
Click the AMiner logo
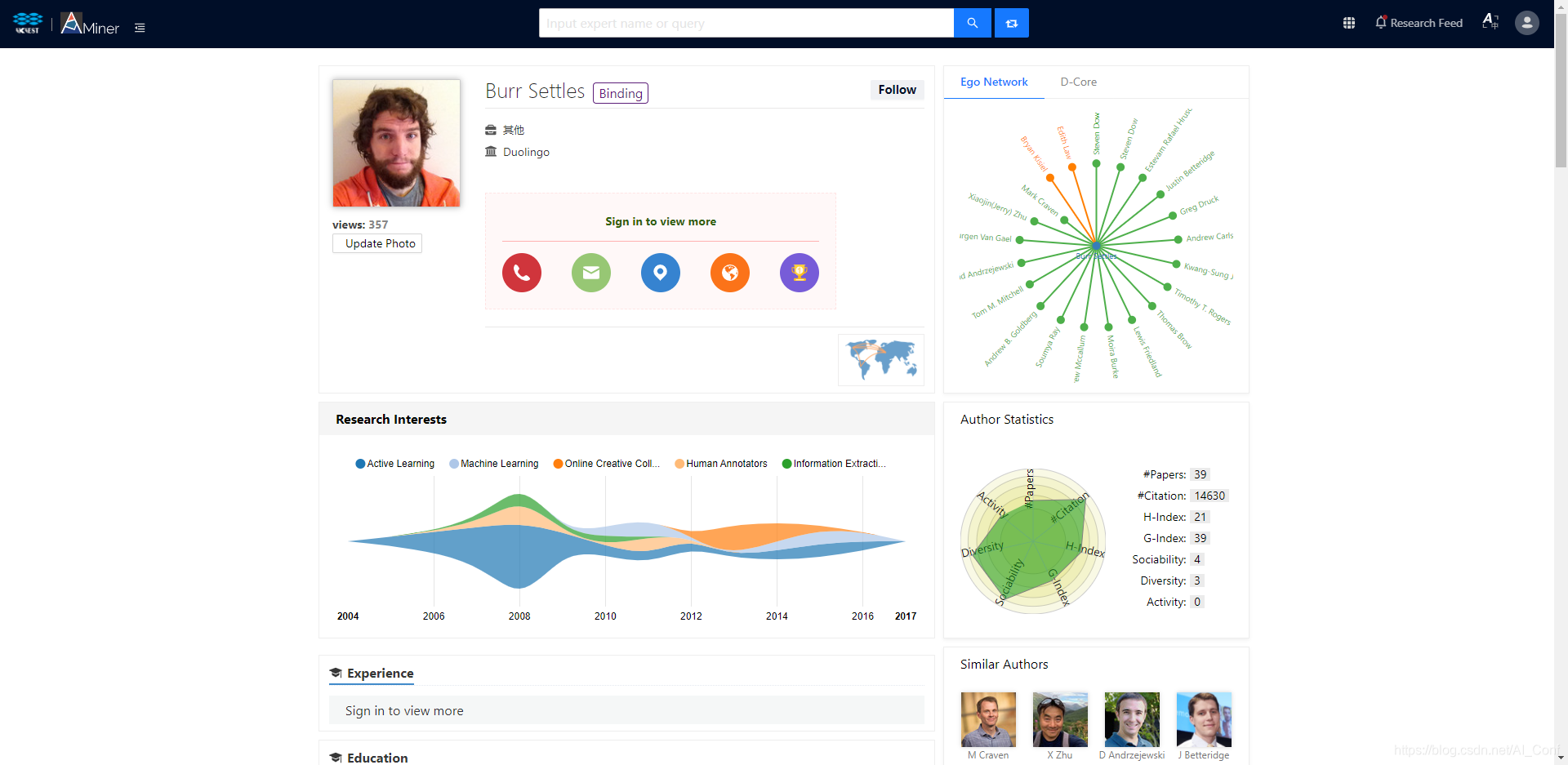(90, 24)
